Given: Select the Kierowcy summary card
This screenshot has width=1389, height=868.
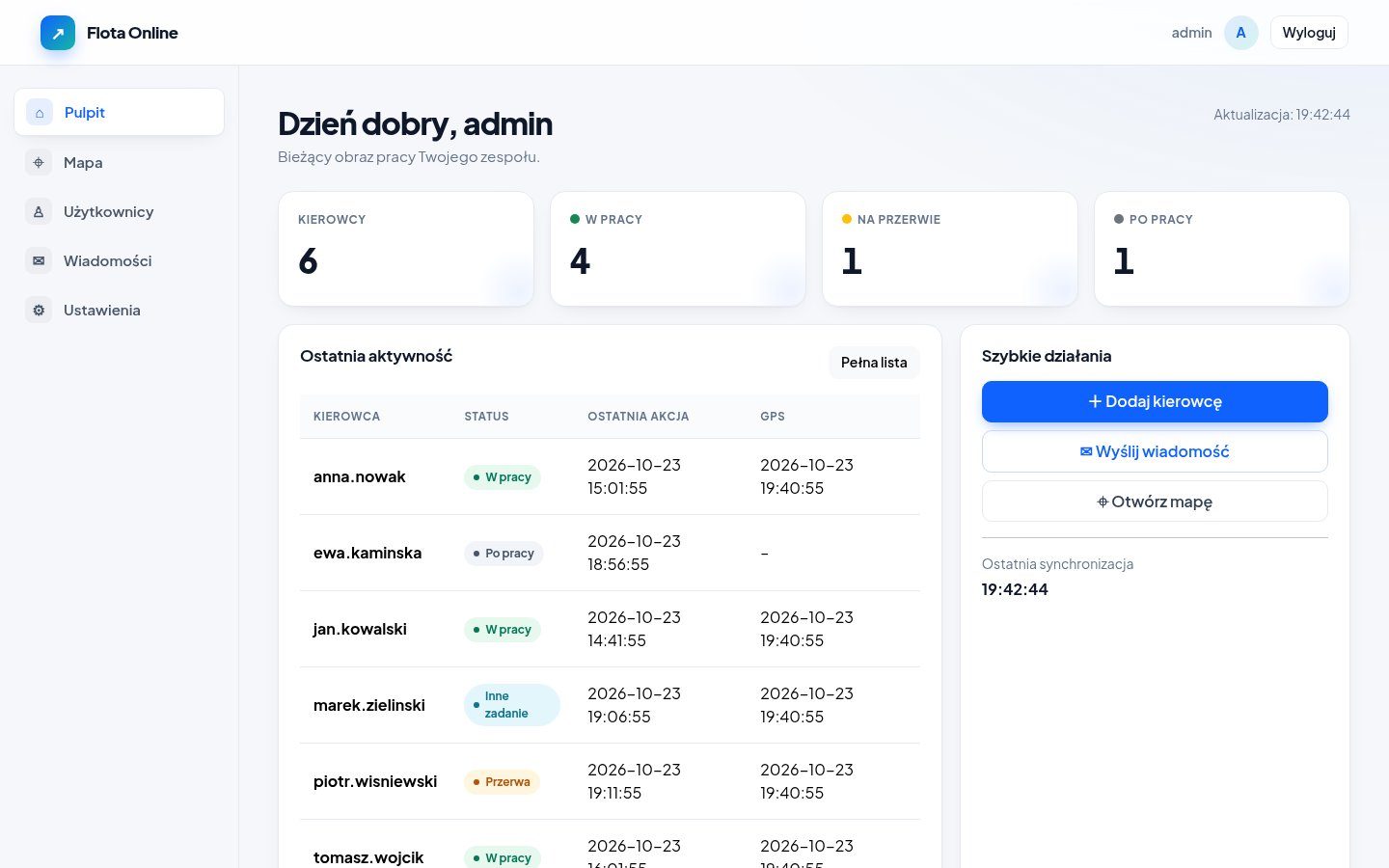Looking at the screenshot, I should [x=406, y=249].
